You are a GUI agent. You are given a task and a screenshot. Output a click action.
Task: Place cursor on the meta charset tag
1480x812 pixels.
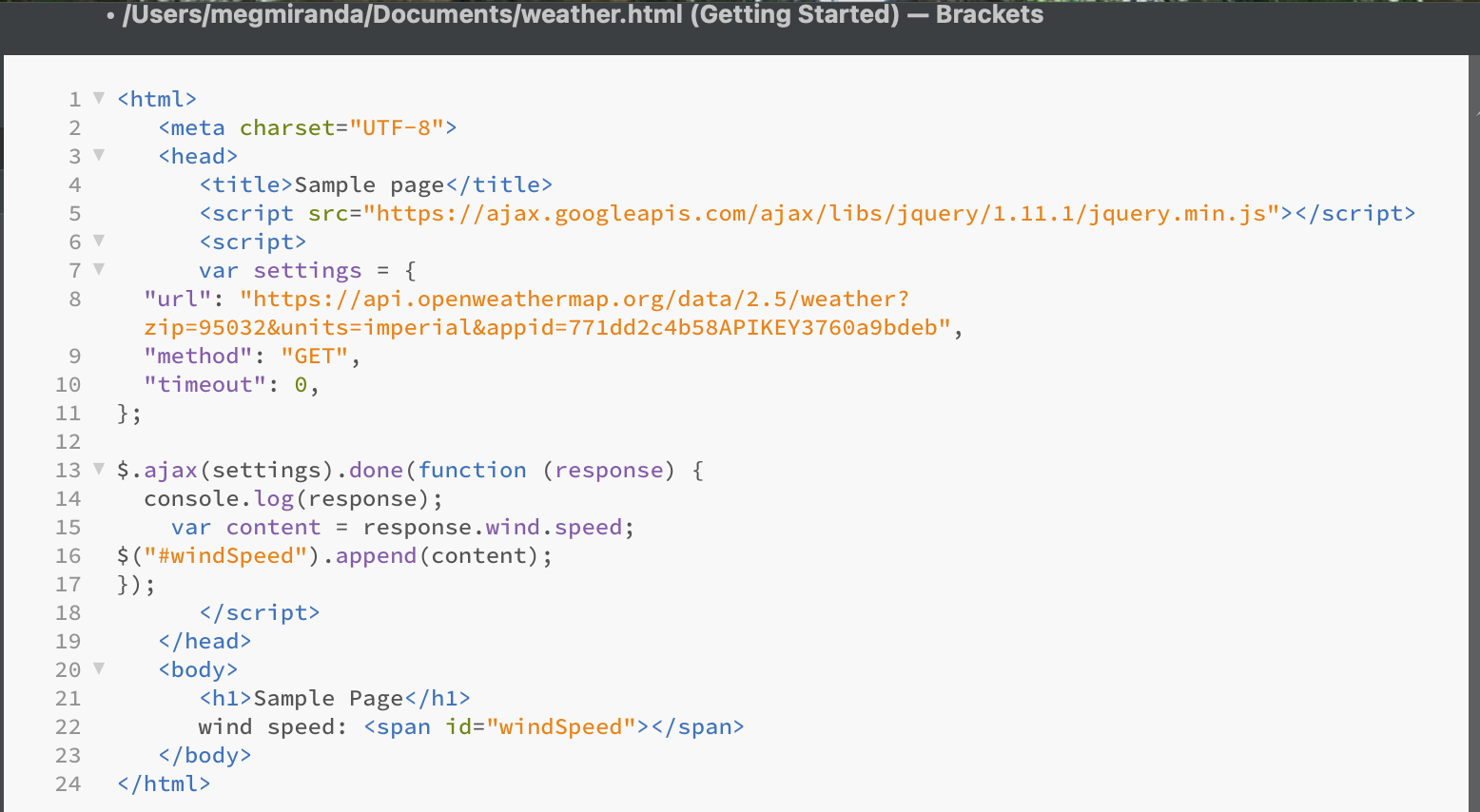click(308, 128)
